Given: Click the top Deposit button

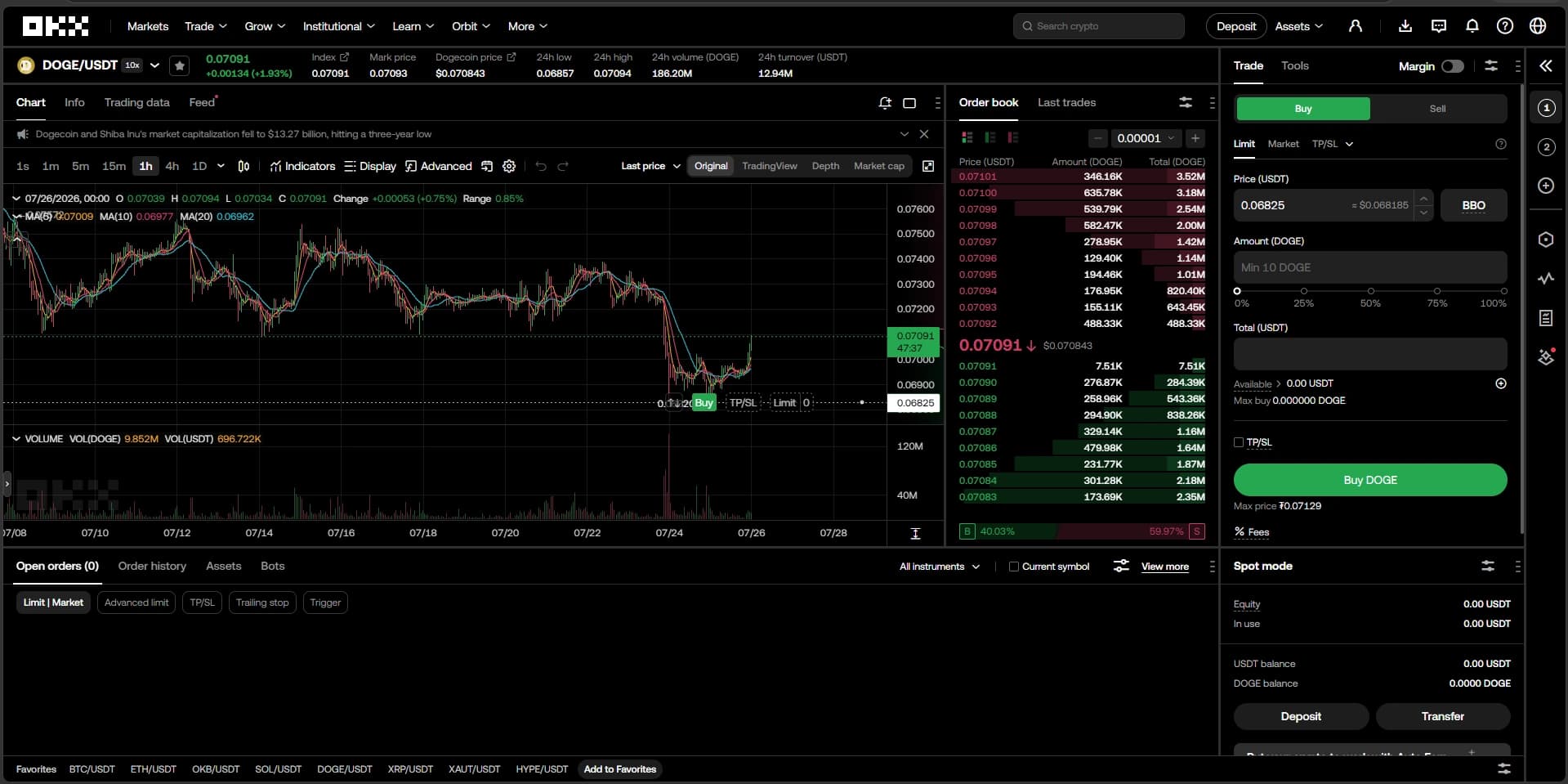Looking at the screenshot, I should tap(1236, 26).
